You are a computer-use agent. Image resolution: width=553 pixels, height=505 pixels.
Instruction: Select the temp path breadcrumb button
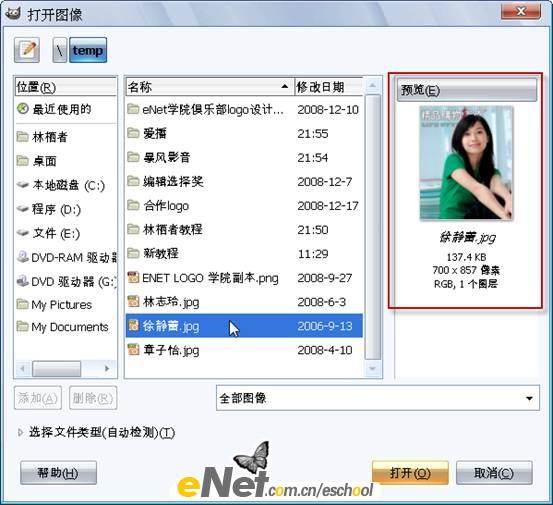pyautogui.click(x=88, y=50)
